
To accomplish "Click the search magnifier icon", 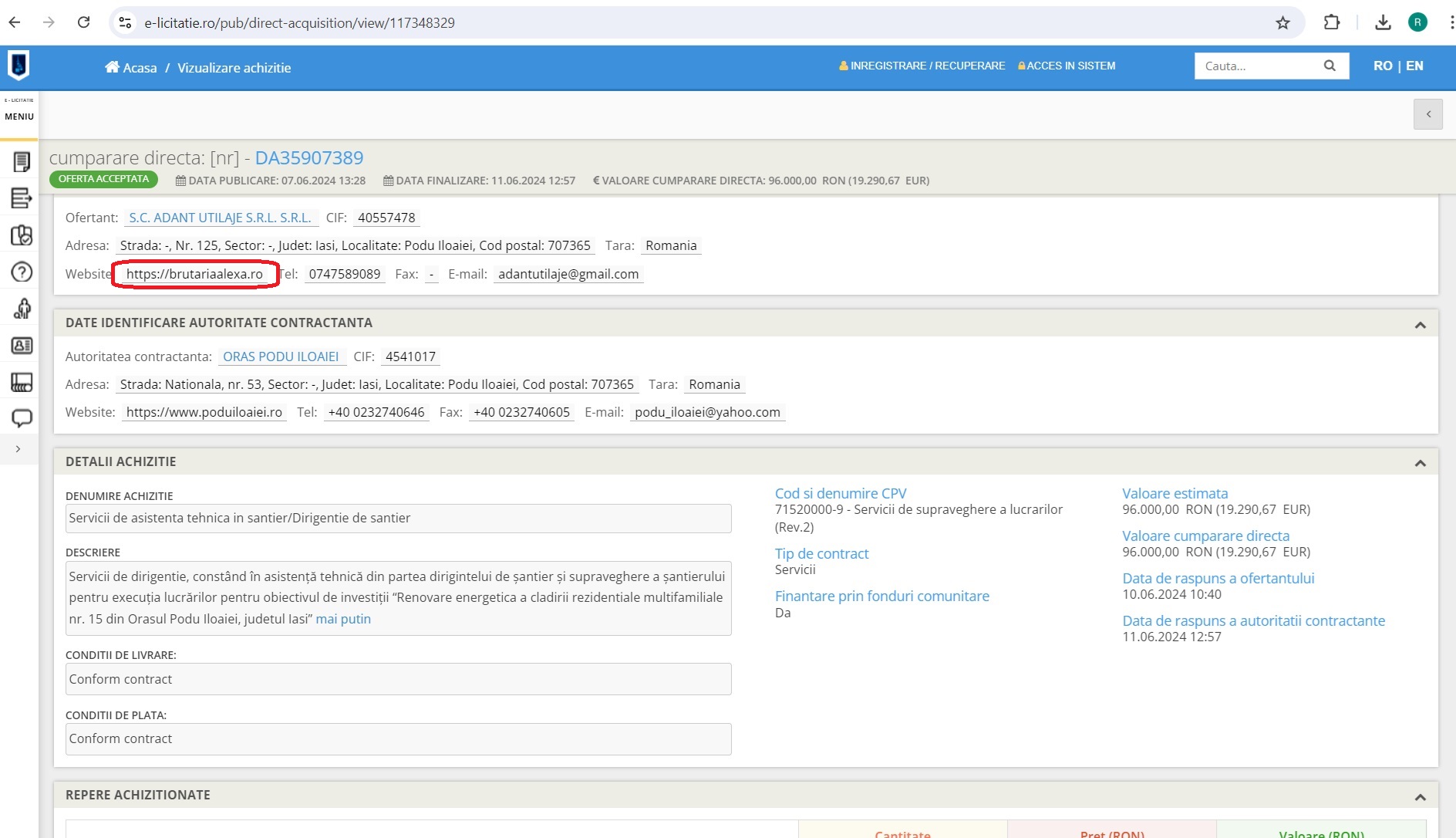I will click(x=1330, y=66).
